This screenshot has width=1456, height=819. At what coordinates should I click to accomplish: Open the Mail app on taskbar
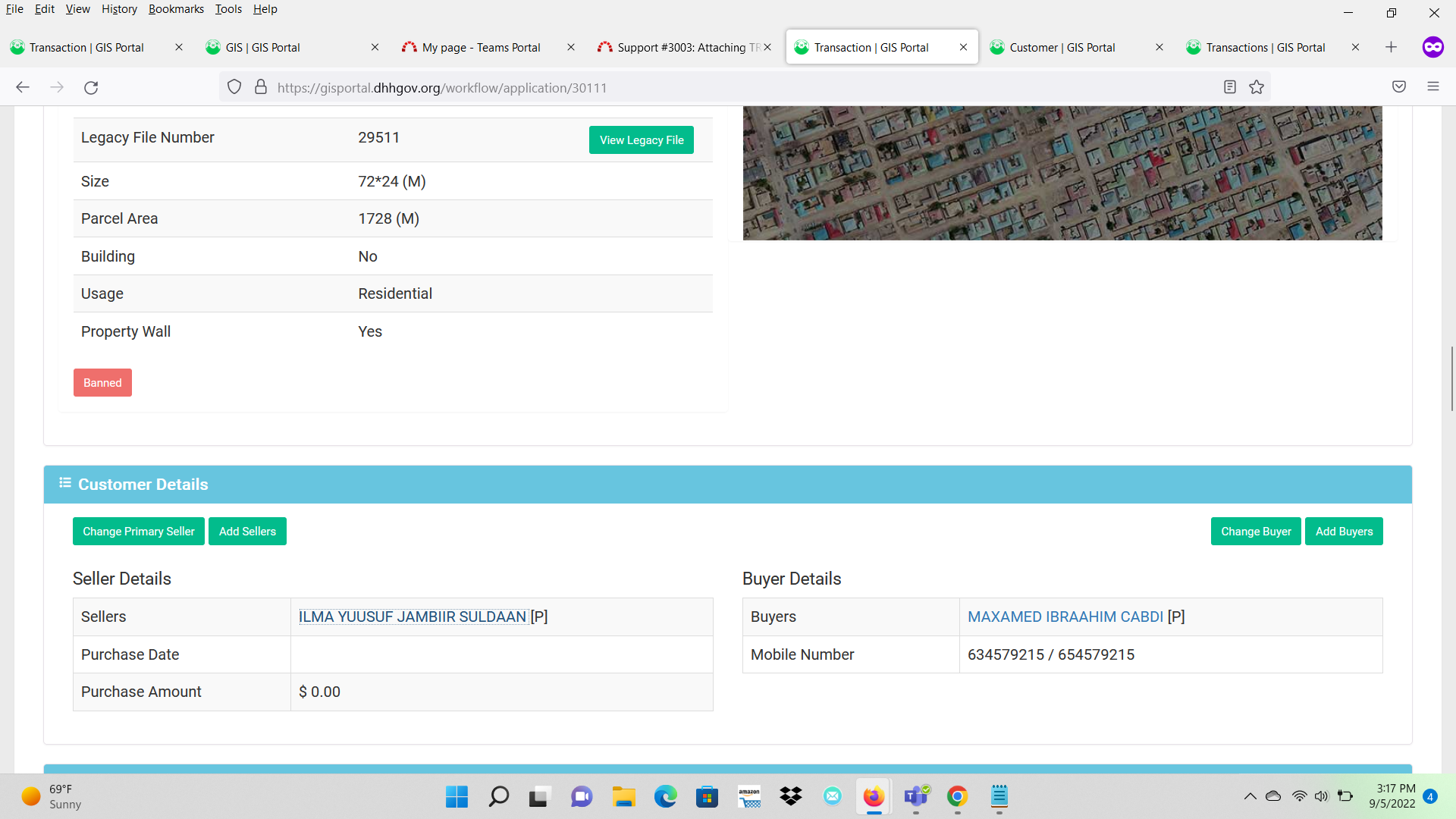833,796
